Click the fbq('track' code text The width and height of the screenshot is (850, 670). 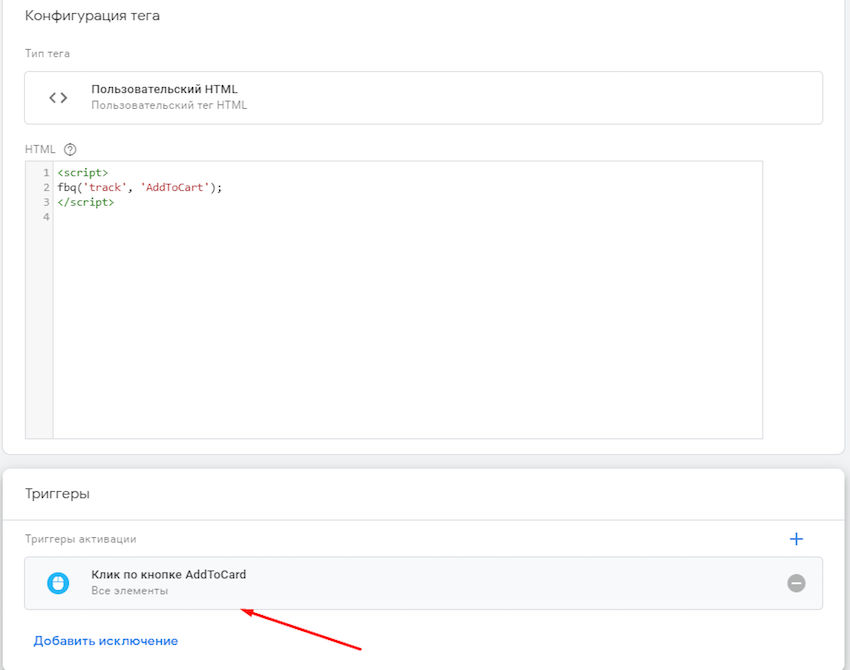pos(92,187)
